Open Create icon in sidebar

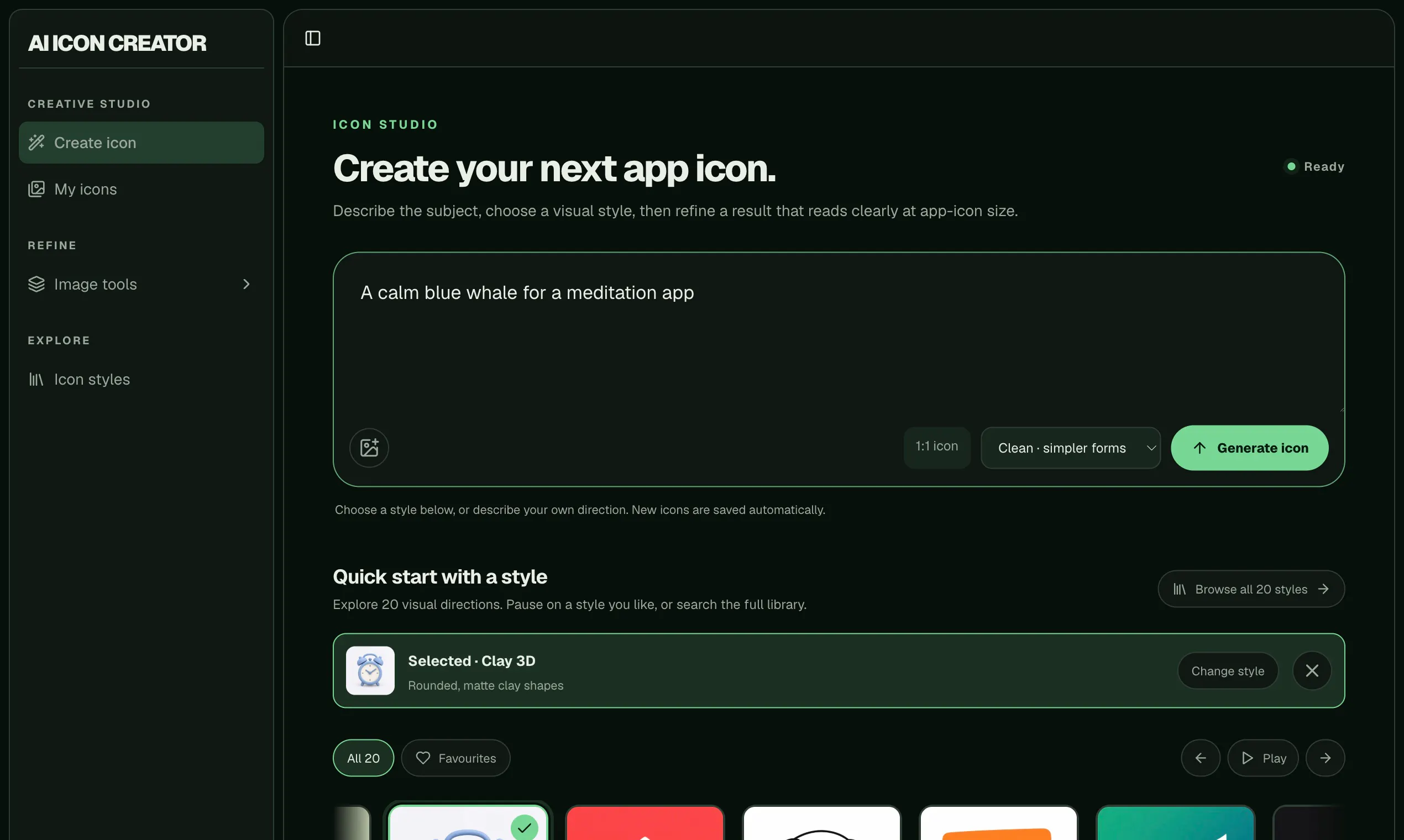pyautogui.click(x=141, y=143)
